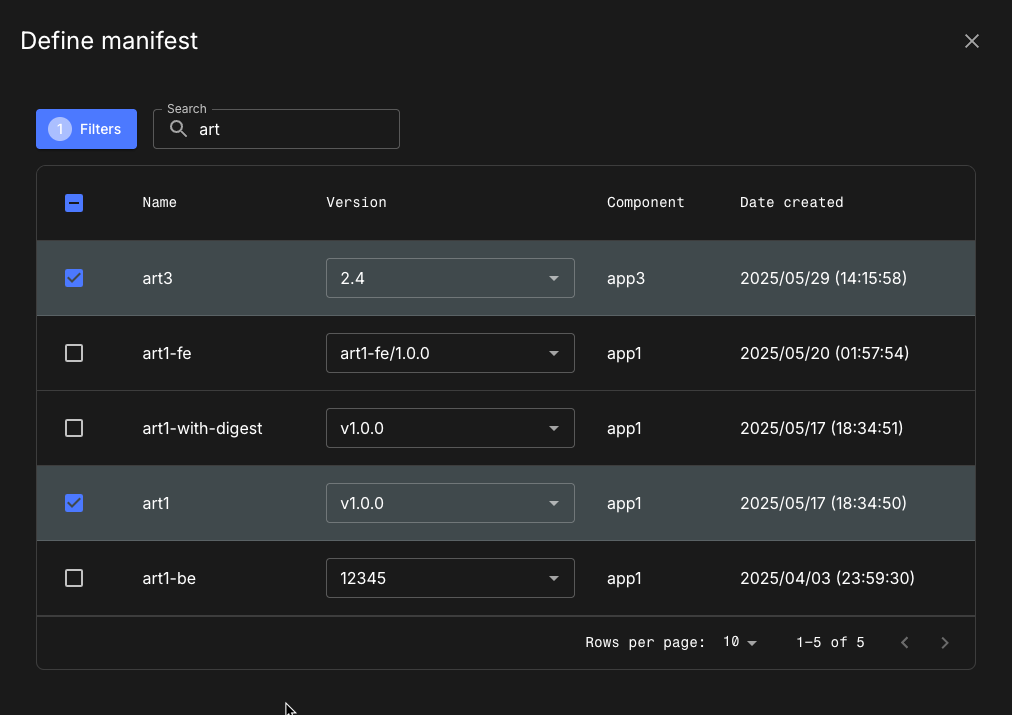Open v1.0.0 dropdown for art1-with-digest
The image size is (1012, 715).
click(450, 428)
